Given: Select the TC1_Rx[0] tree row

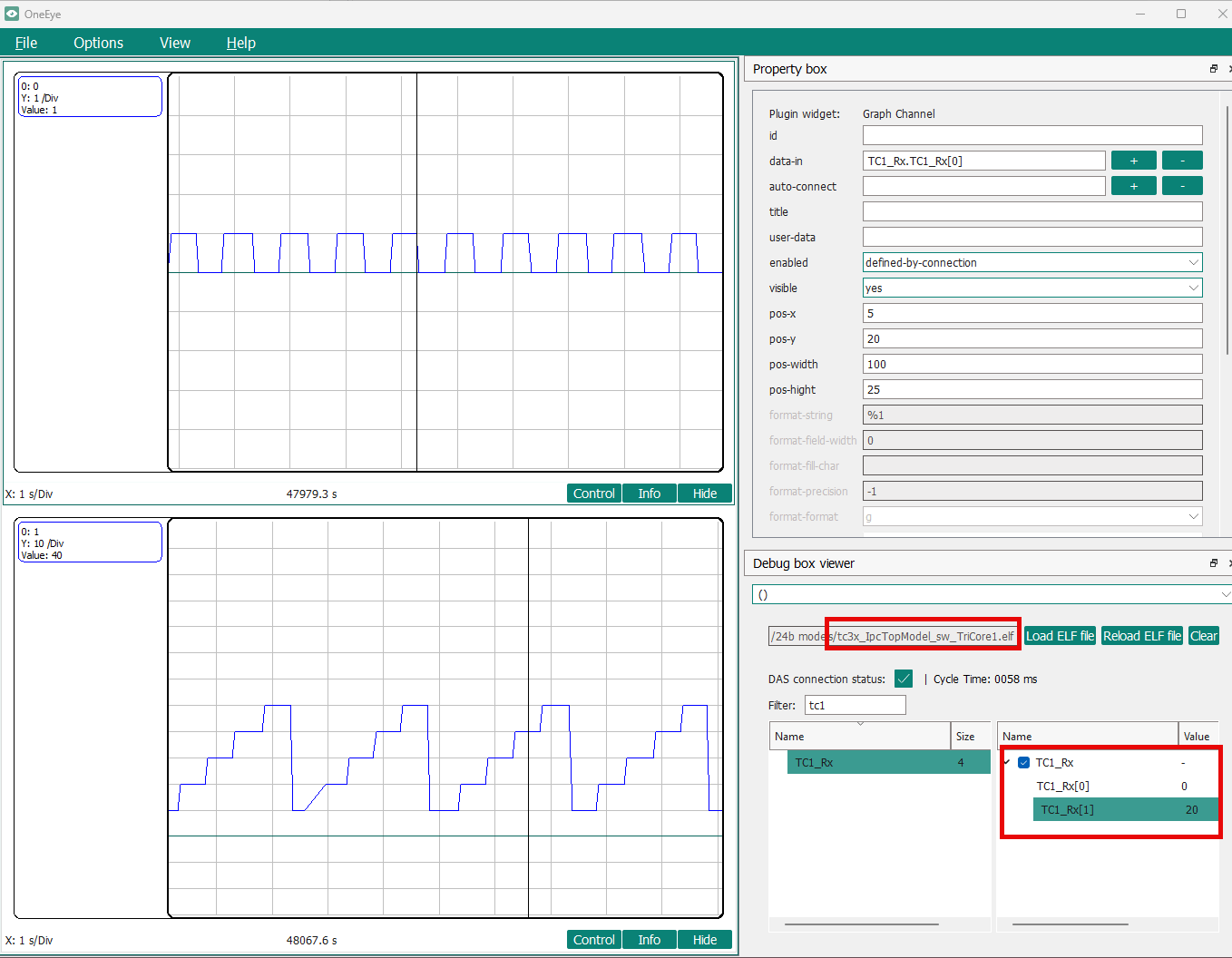Looking at the screenshot, I should [x=1063, y=787].
